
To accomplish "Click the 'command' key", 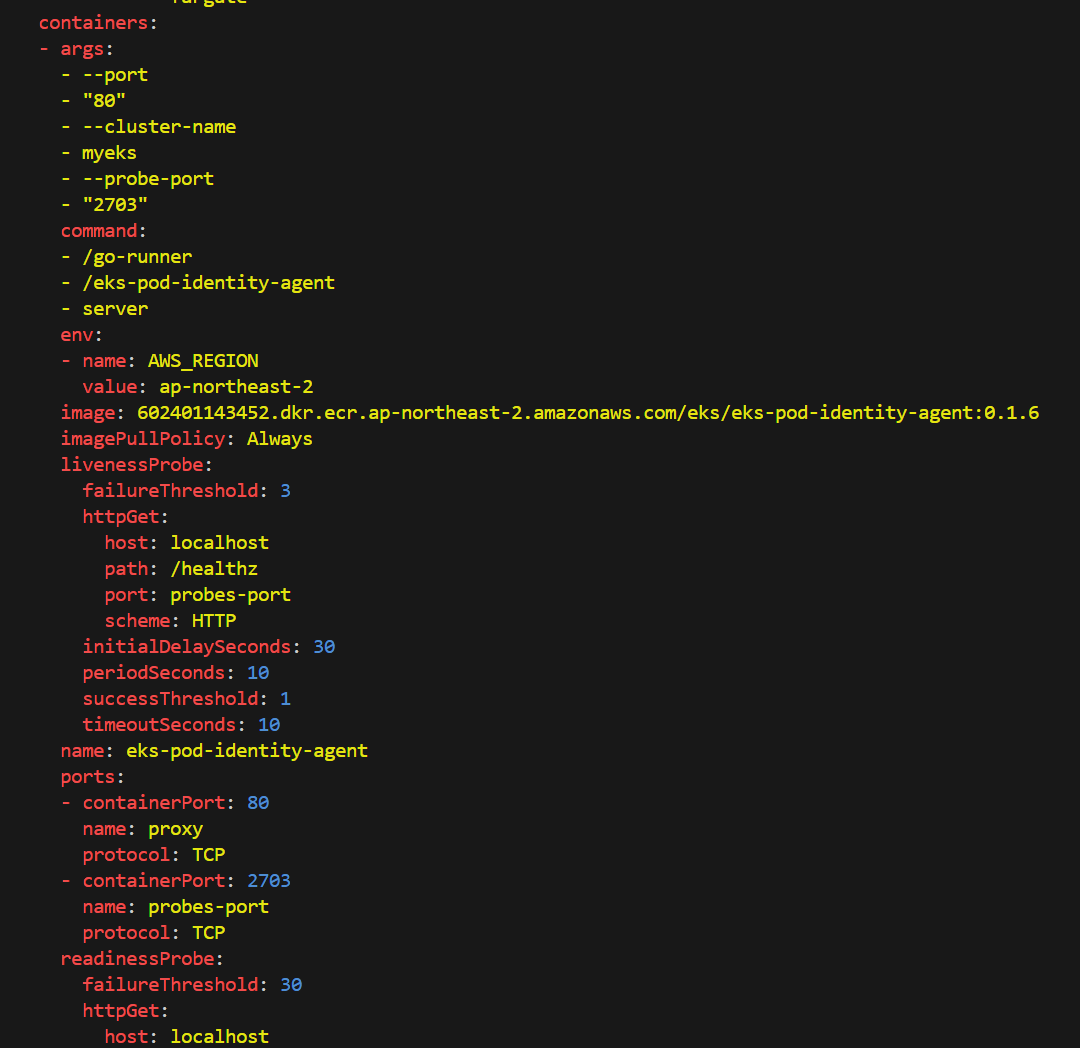I will point(99,231).
